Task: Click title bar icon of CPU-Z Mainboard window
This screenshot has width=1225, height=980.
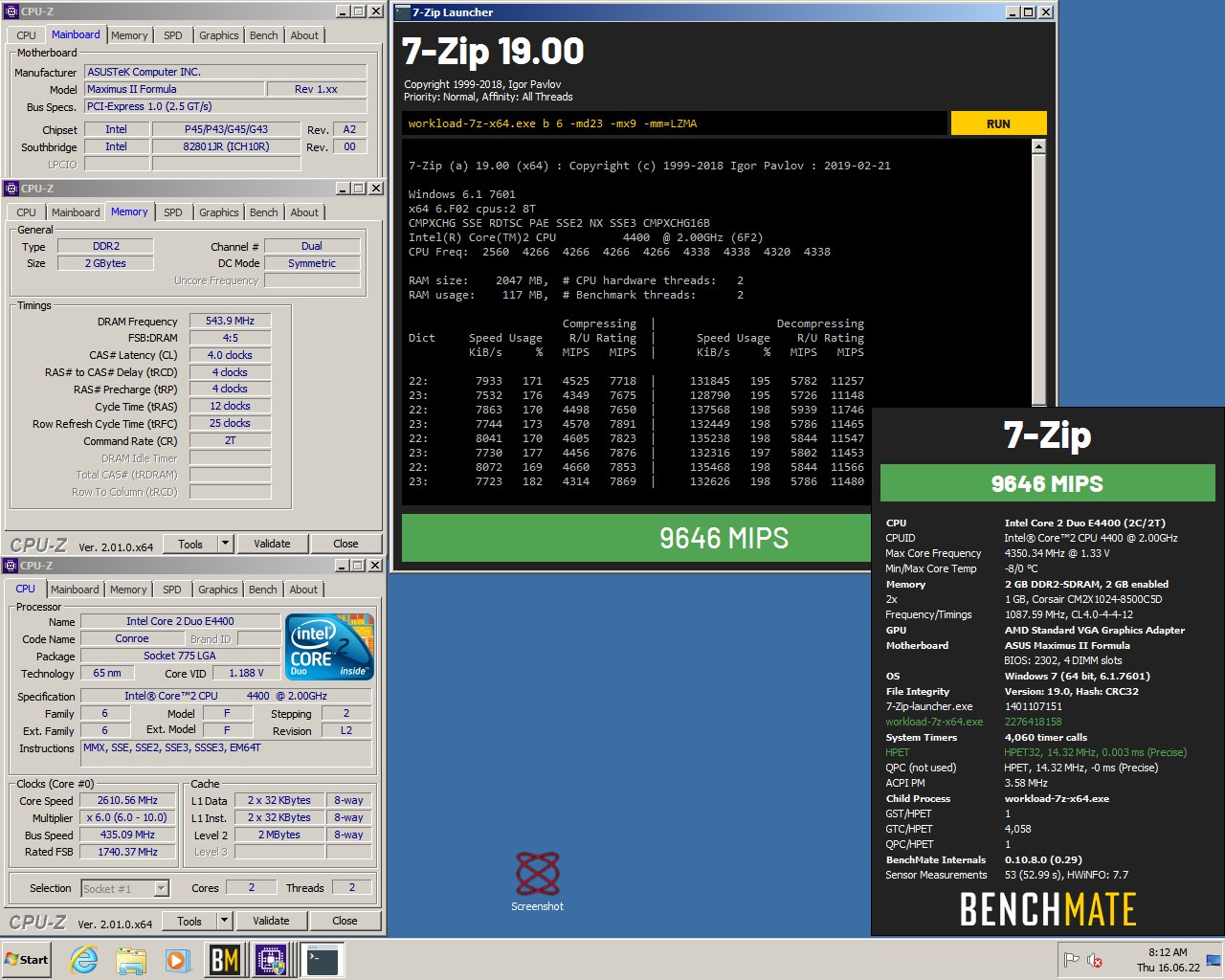Action: click(11, 11)
